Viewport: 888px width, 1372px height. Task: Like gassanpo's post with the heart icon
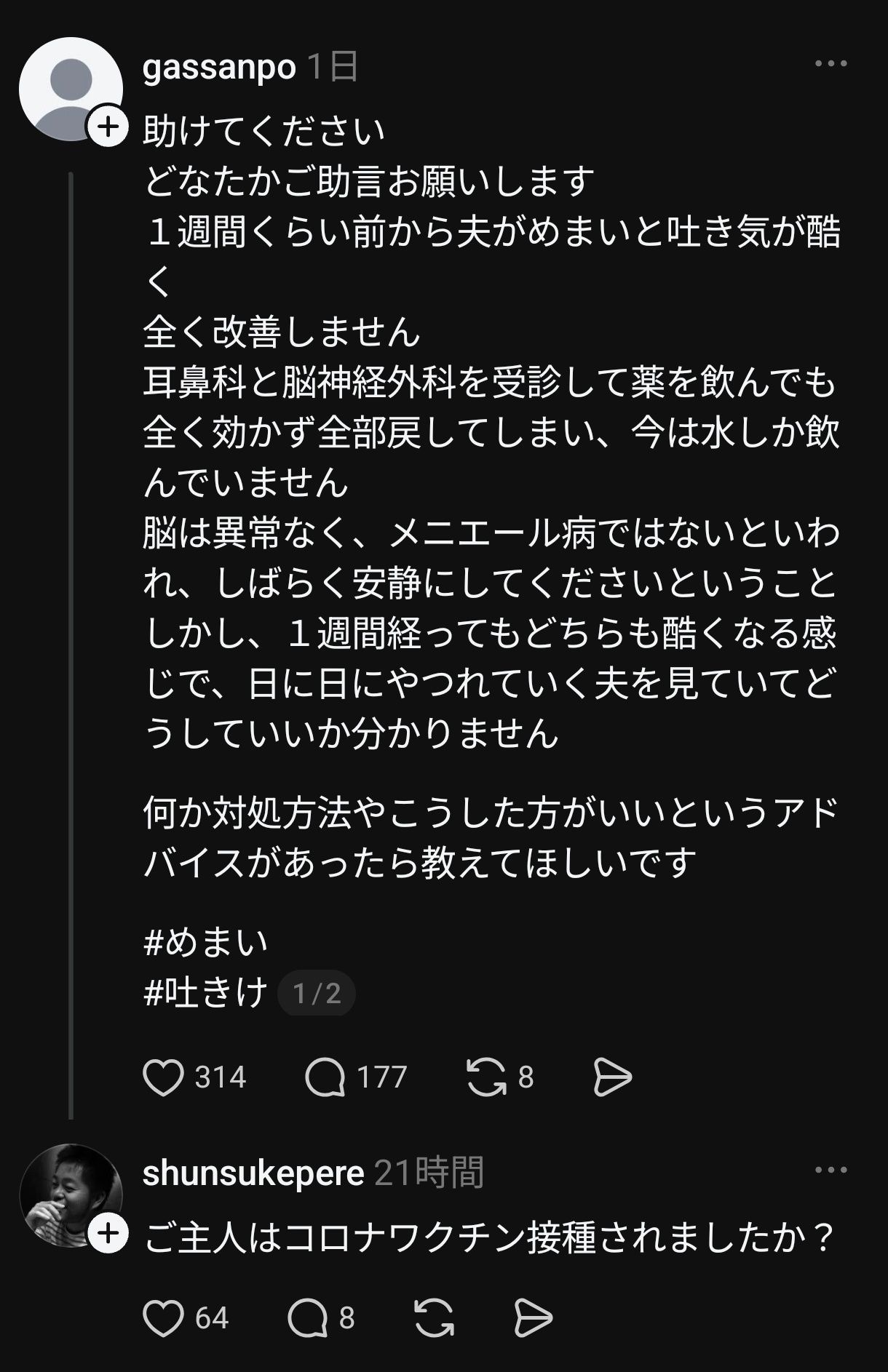tap(164, 1077)
